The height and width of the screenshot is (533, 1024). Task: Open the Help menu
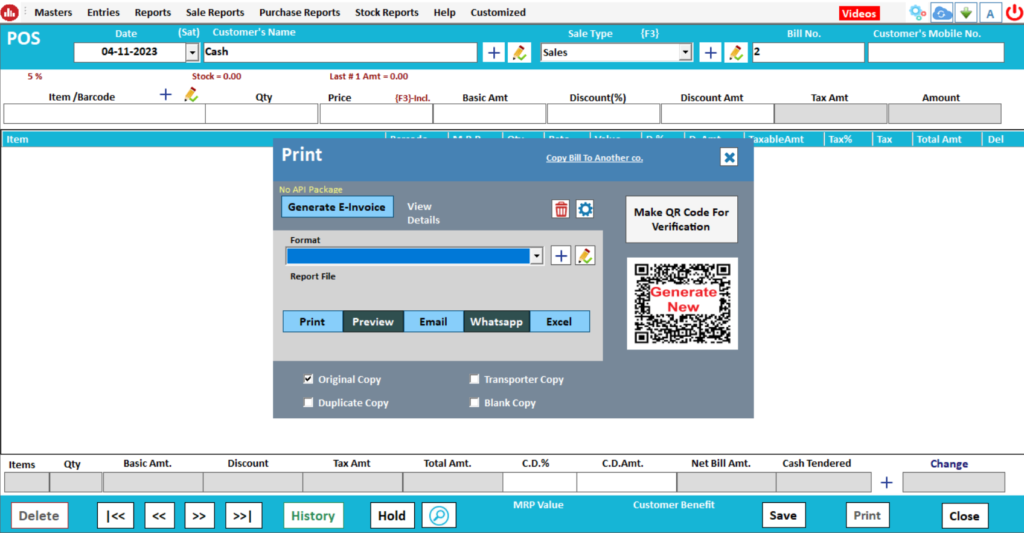pyautogui.click(x=444, y=12)
